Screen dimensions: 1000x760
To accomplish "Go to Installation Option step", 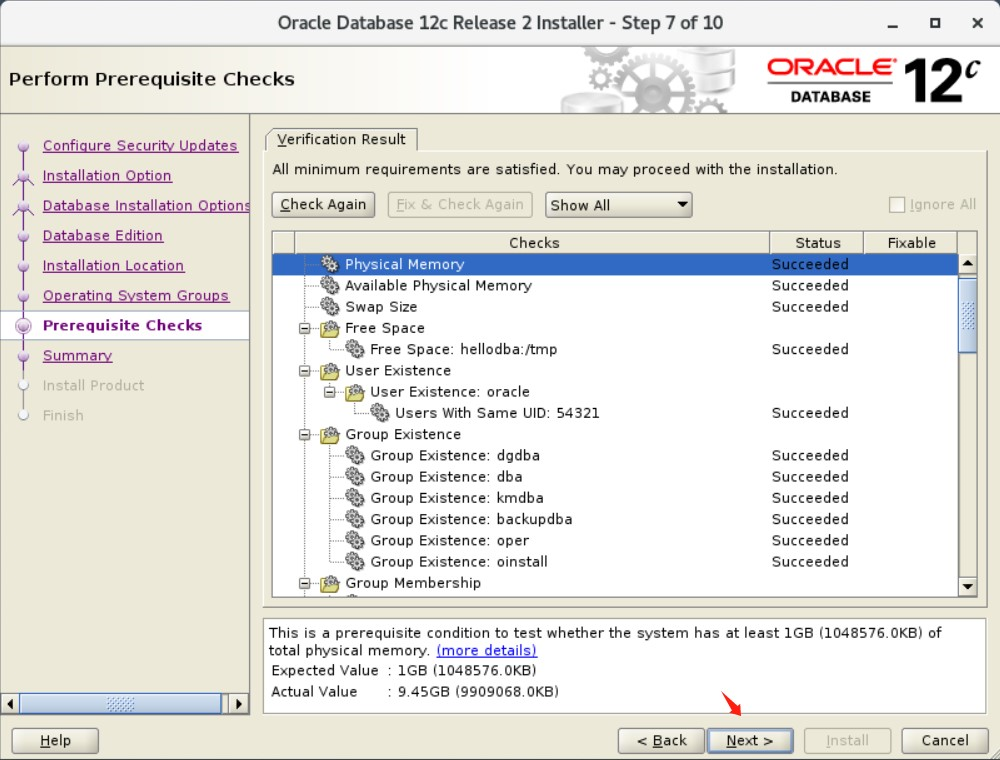I will [107, 175].
